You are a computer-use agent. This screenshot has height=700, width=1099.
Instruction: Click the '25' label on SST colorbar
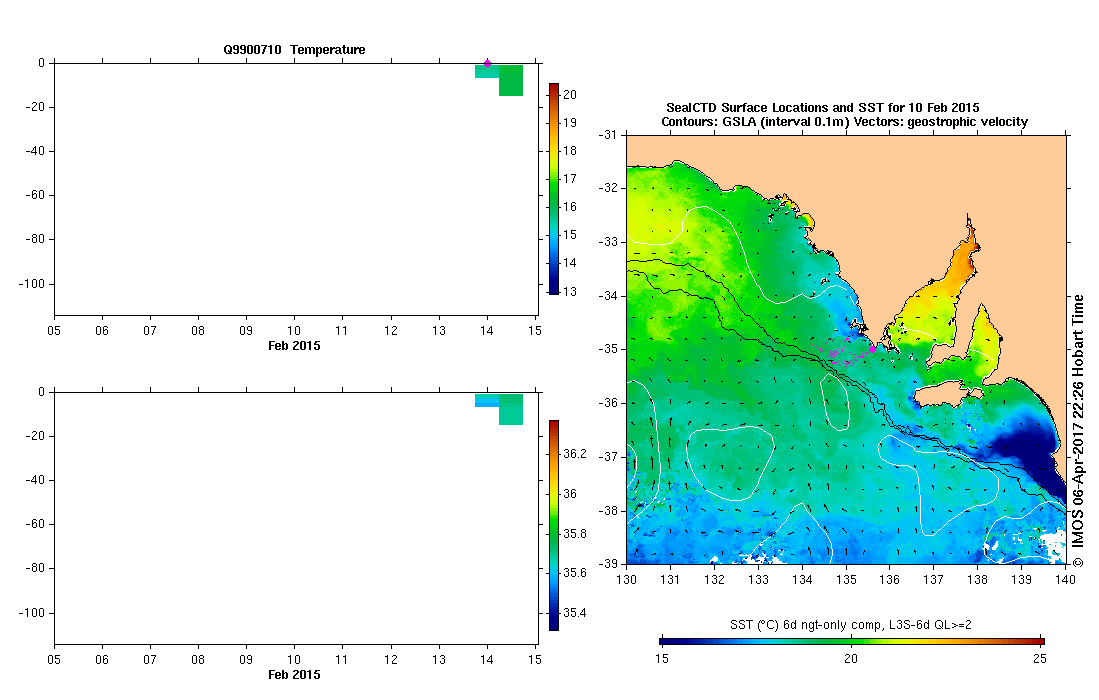(x=1040, y=659)
